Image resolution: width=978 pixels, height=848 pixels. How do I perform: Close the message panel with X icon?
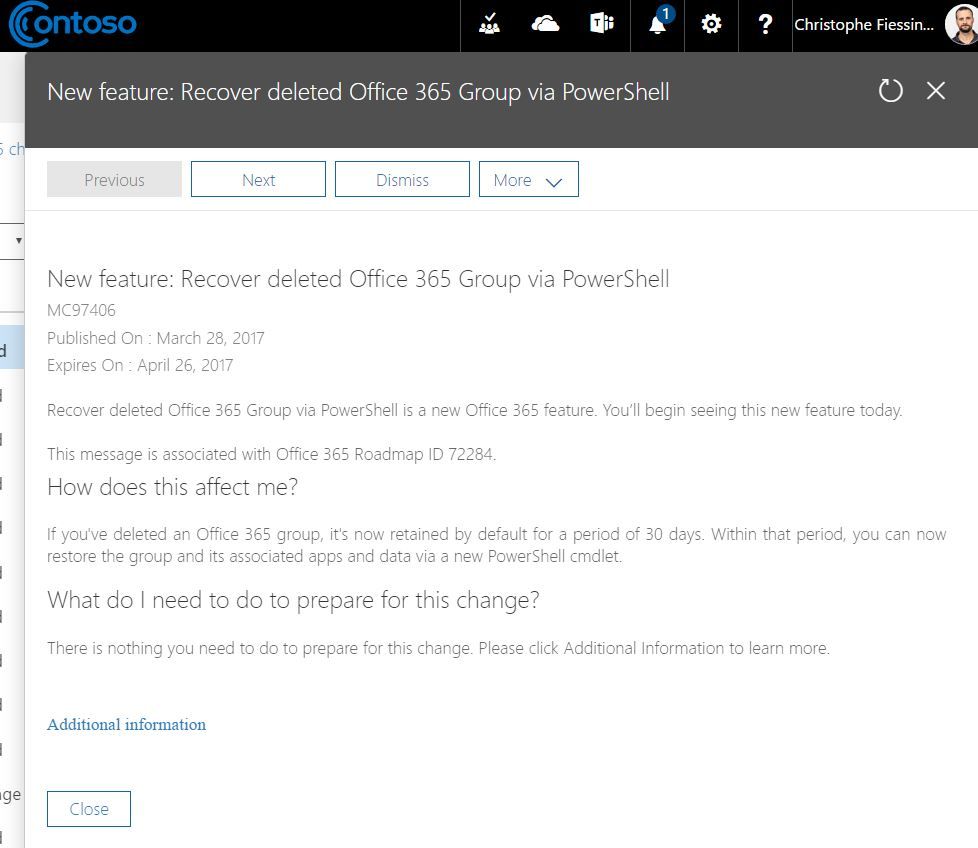[x=936, y=91]
